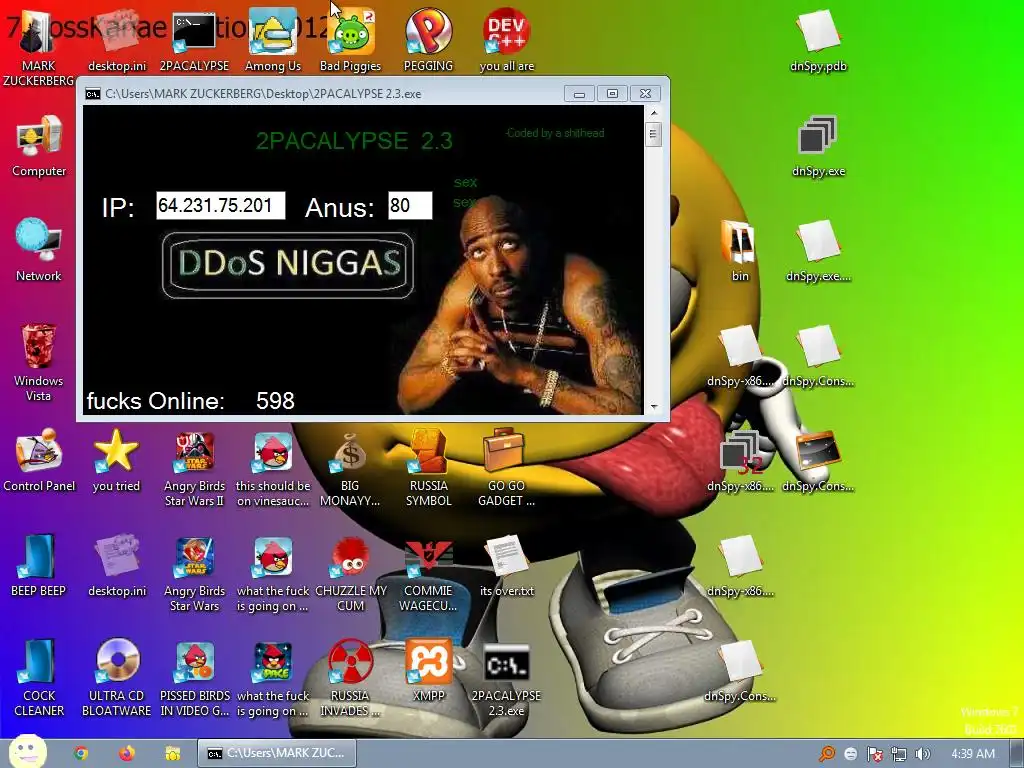Image resolution: width=1024 pixels, height=768 pixels.
Task: Select the RUSSIA SYMBOL icon
Action: click(428, 451)
